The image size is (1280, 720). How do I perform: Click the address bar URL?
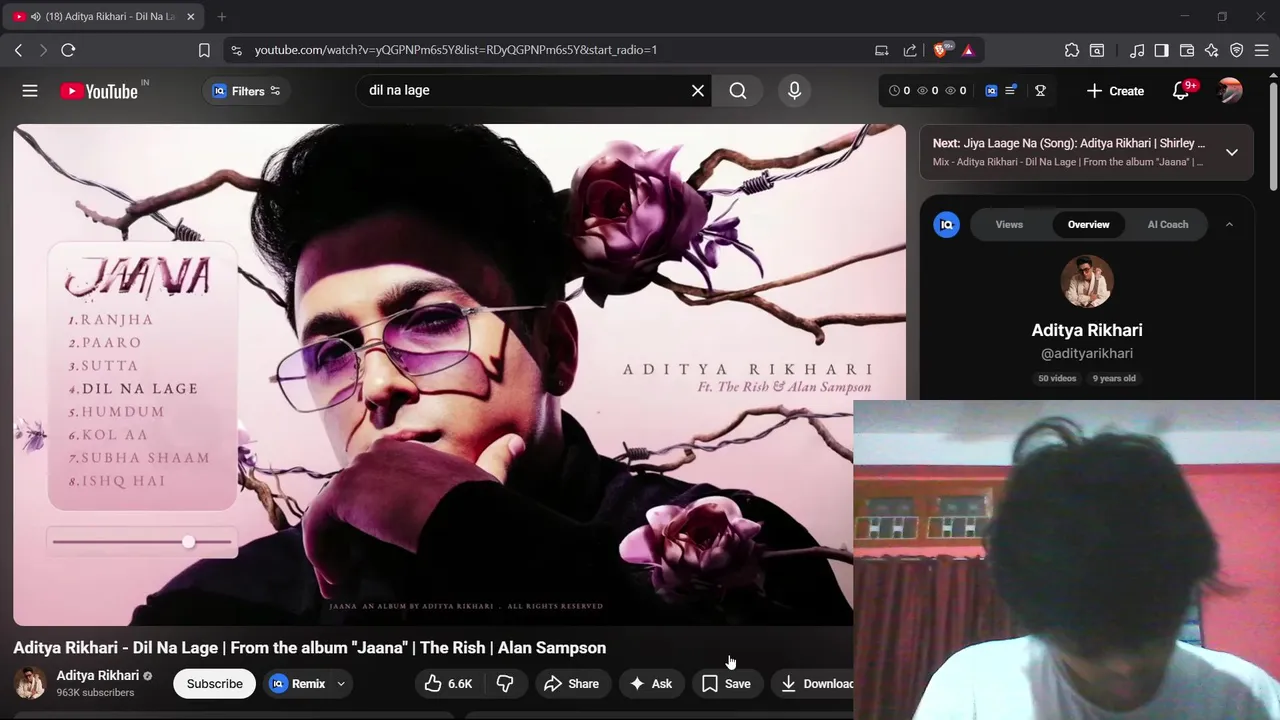point(455,50)
